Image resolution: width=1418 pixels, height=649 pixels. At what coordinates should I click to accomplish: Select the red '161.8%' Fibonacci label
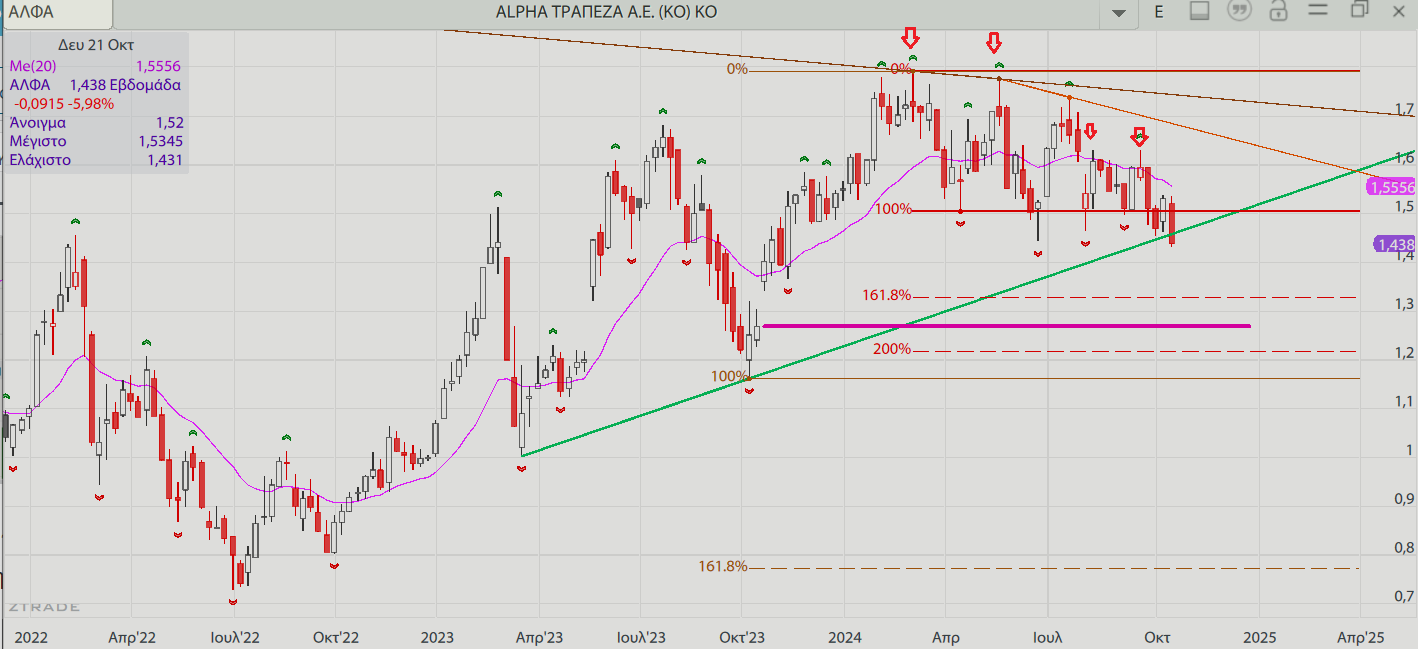887,295
